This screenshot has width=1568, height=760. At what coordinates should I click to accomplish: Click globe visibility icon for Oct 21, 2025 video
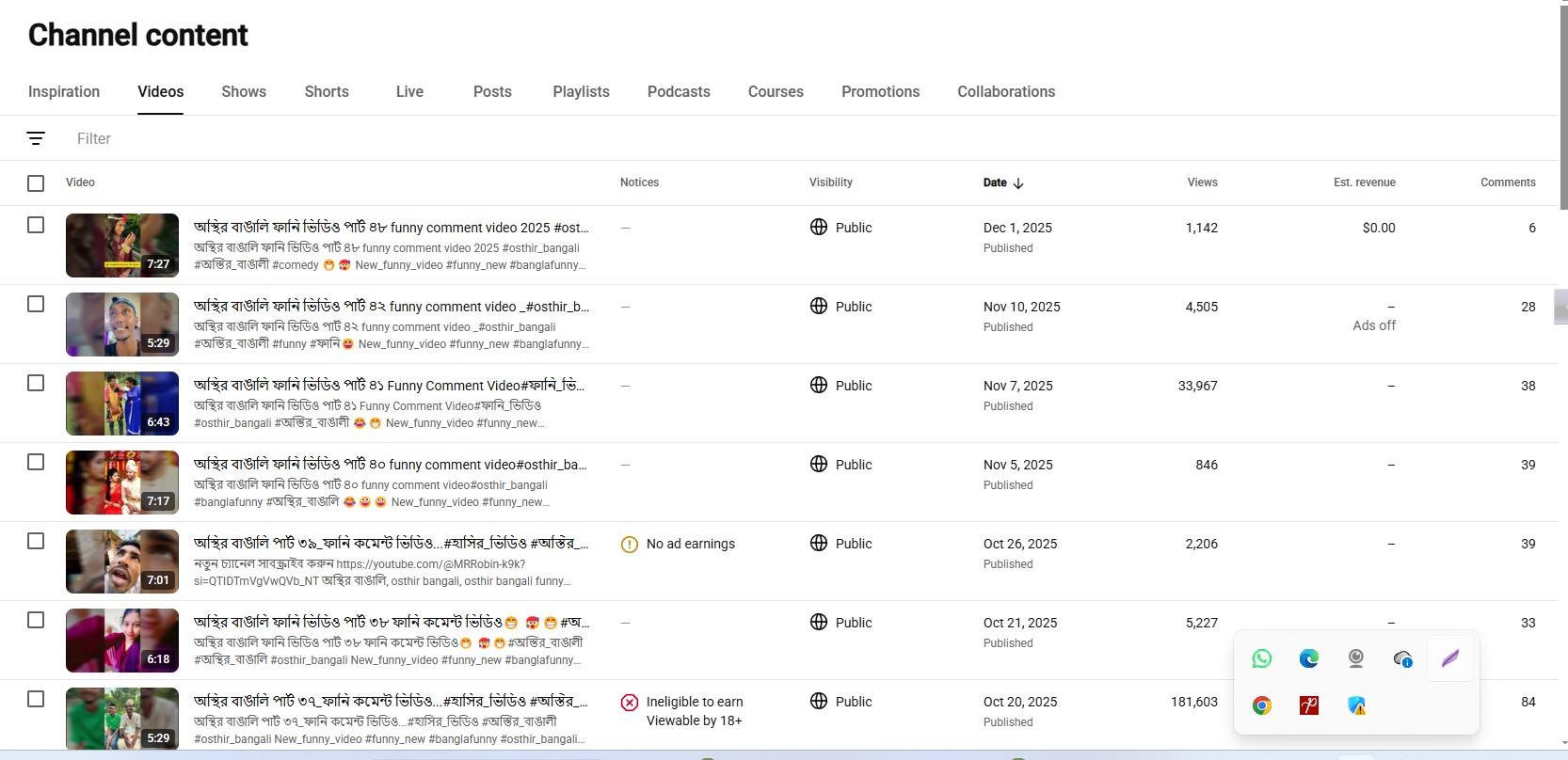tap(819, 622)
